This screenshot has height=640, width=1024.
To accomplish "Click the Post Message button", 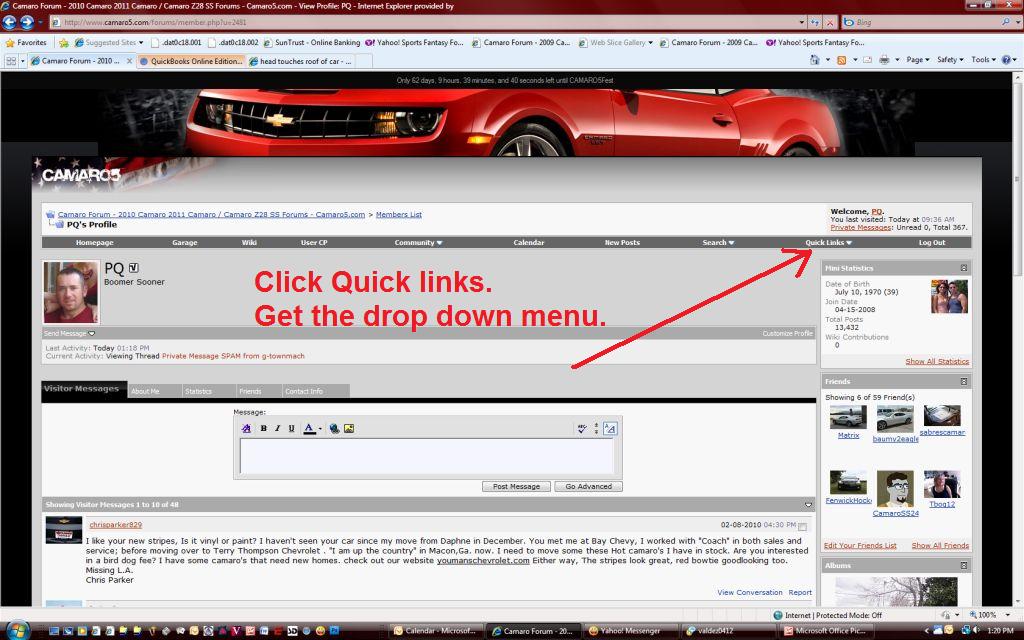I will pyautogui.click(x=516, y=485).
